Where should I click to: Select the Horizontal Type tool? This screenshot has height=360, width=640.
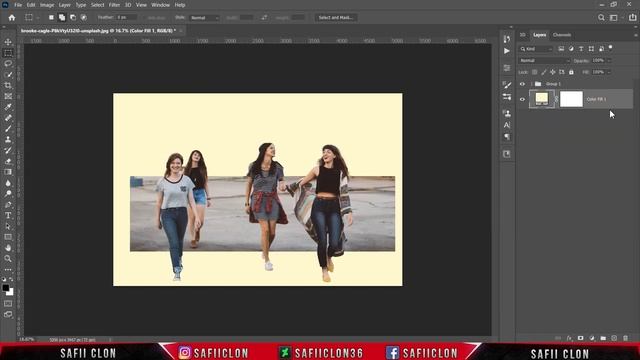(x=8, y=215)
